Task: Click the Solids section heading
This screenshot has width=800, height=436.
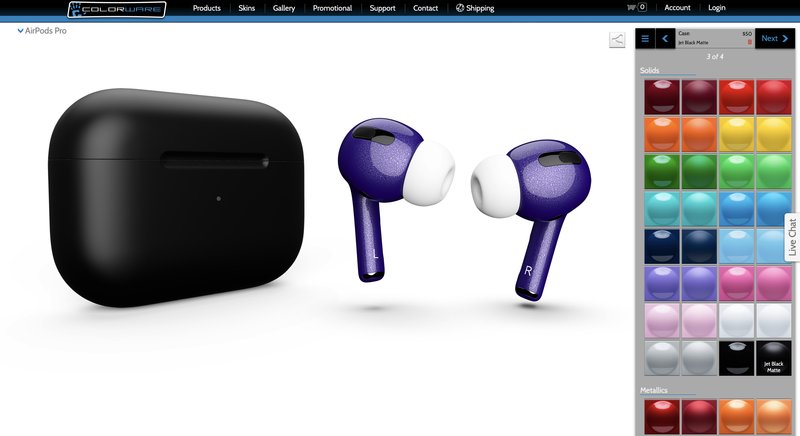Action: (x=649, y=70)
